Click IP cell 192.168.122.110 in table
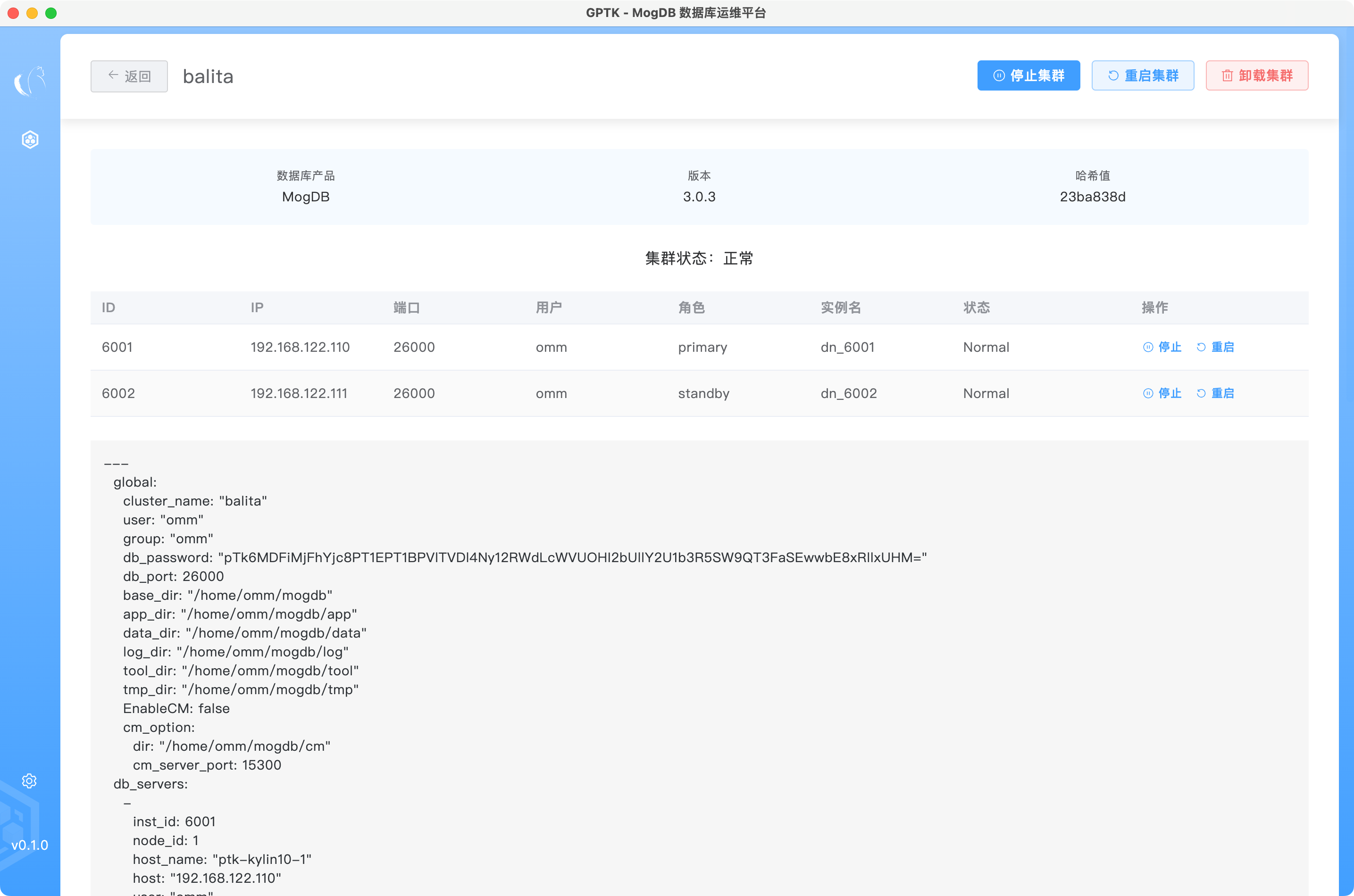 point(300,347)
